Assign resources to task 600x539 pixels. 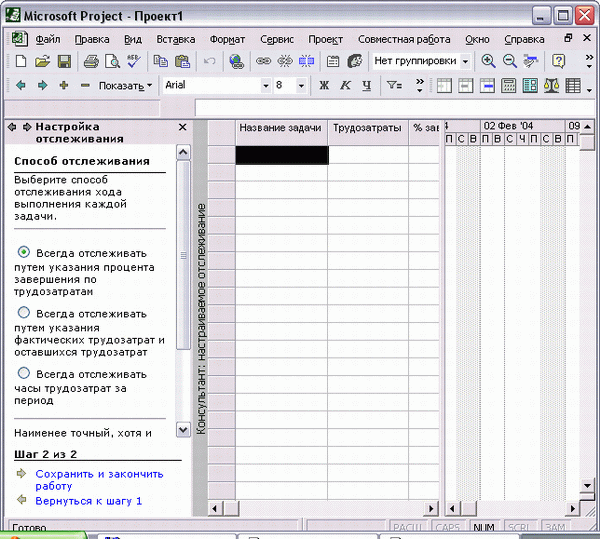coord(355,61)
